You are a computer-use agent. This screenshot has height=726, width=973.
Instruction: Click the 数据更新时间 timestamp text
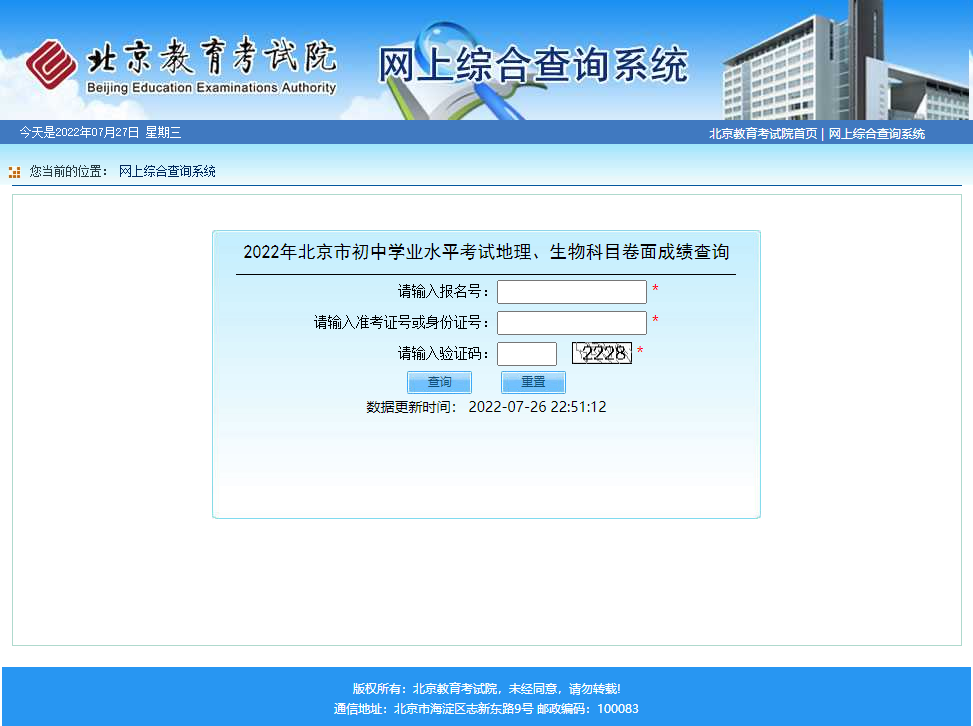(x=486, y=407)
